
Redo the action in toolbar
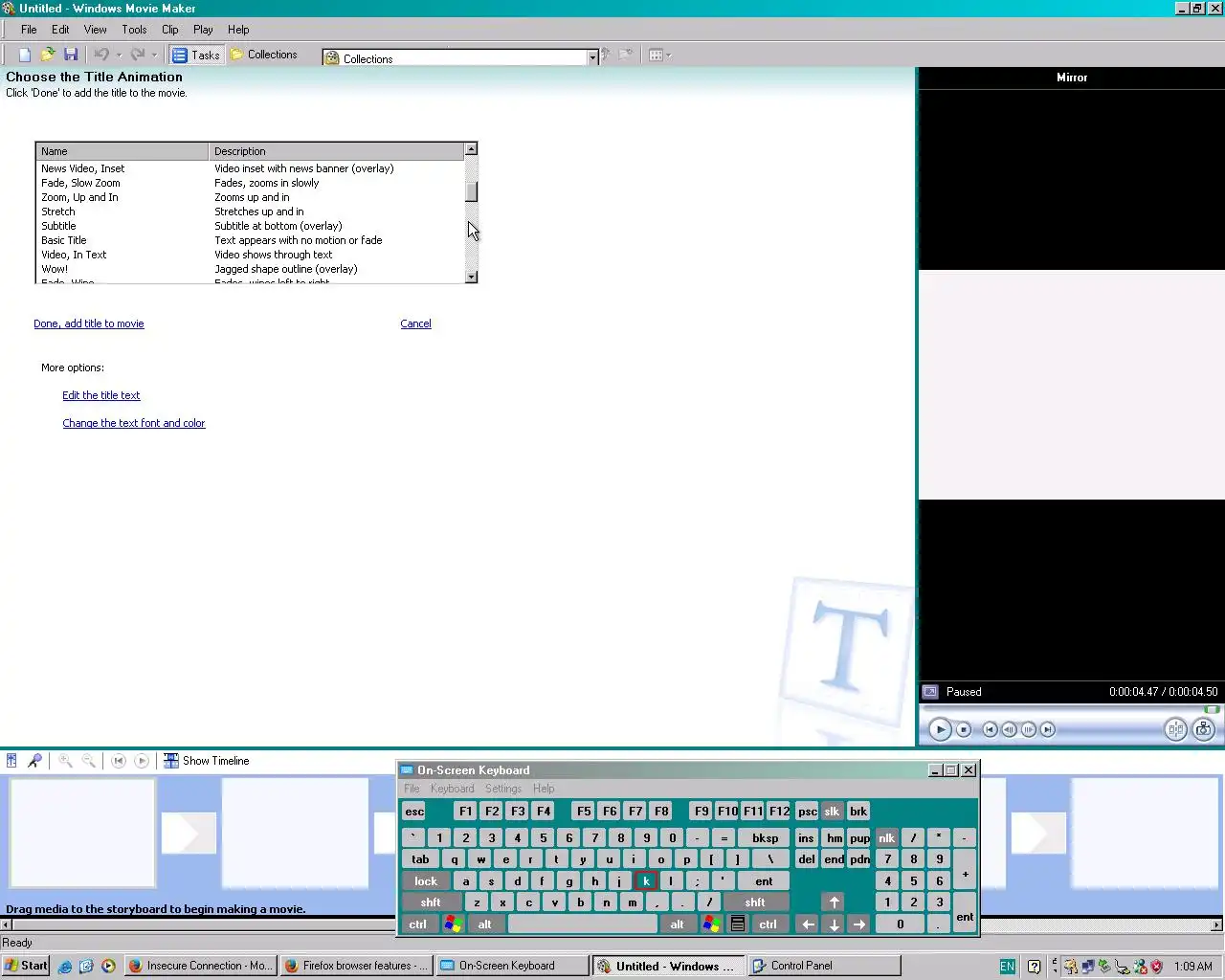[x=138, y=55]
